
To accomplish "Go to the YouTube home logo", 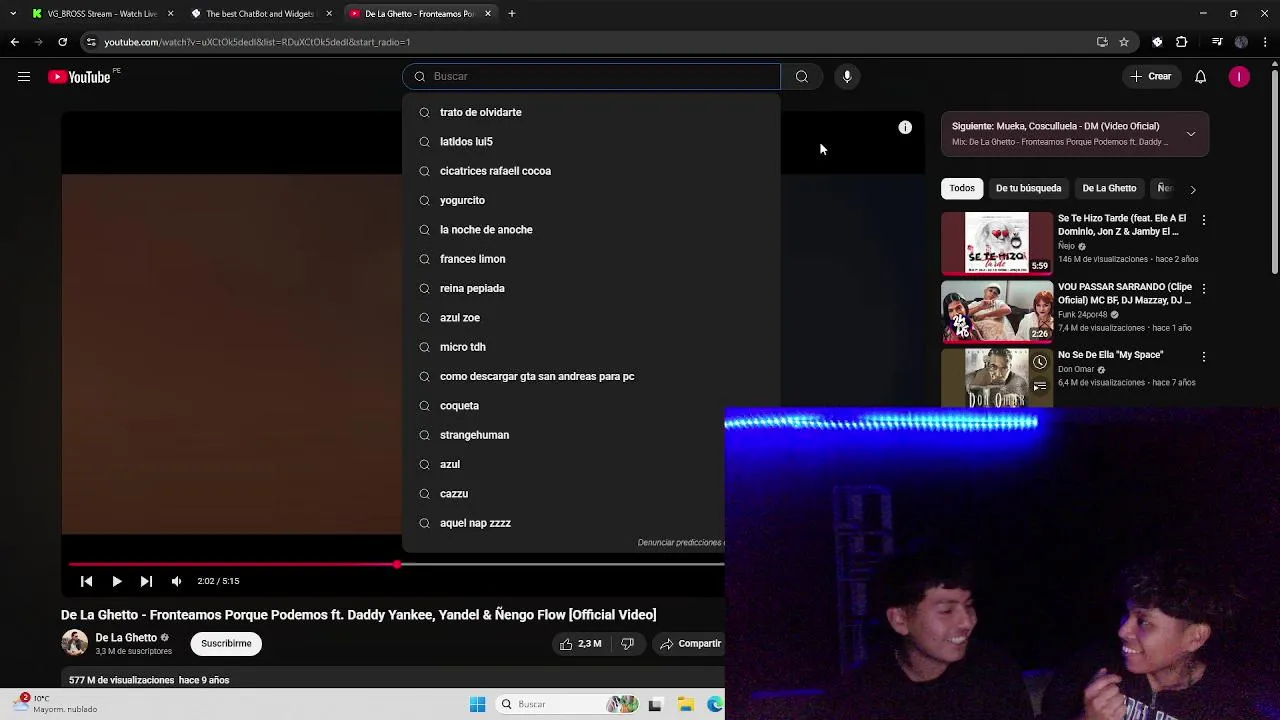I will pos(79,77).
